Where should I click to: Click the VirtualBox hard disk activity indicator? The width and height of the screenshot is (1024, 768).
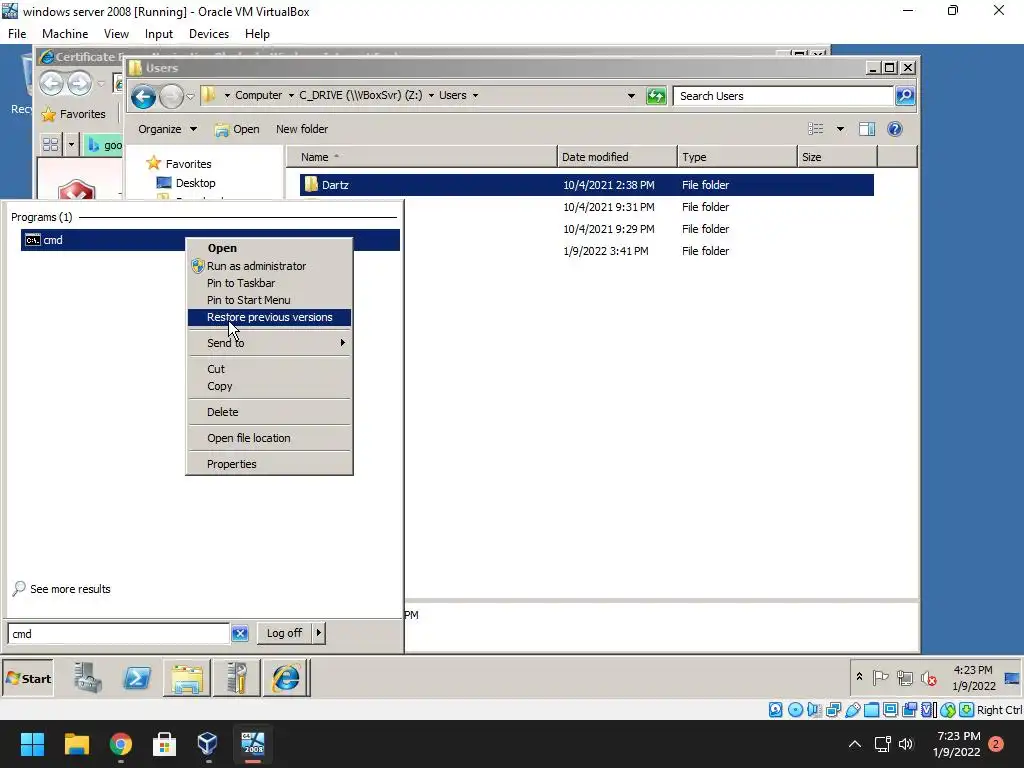click(775, 710)
